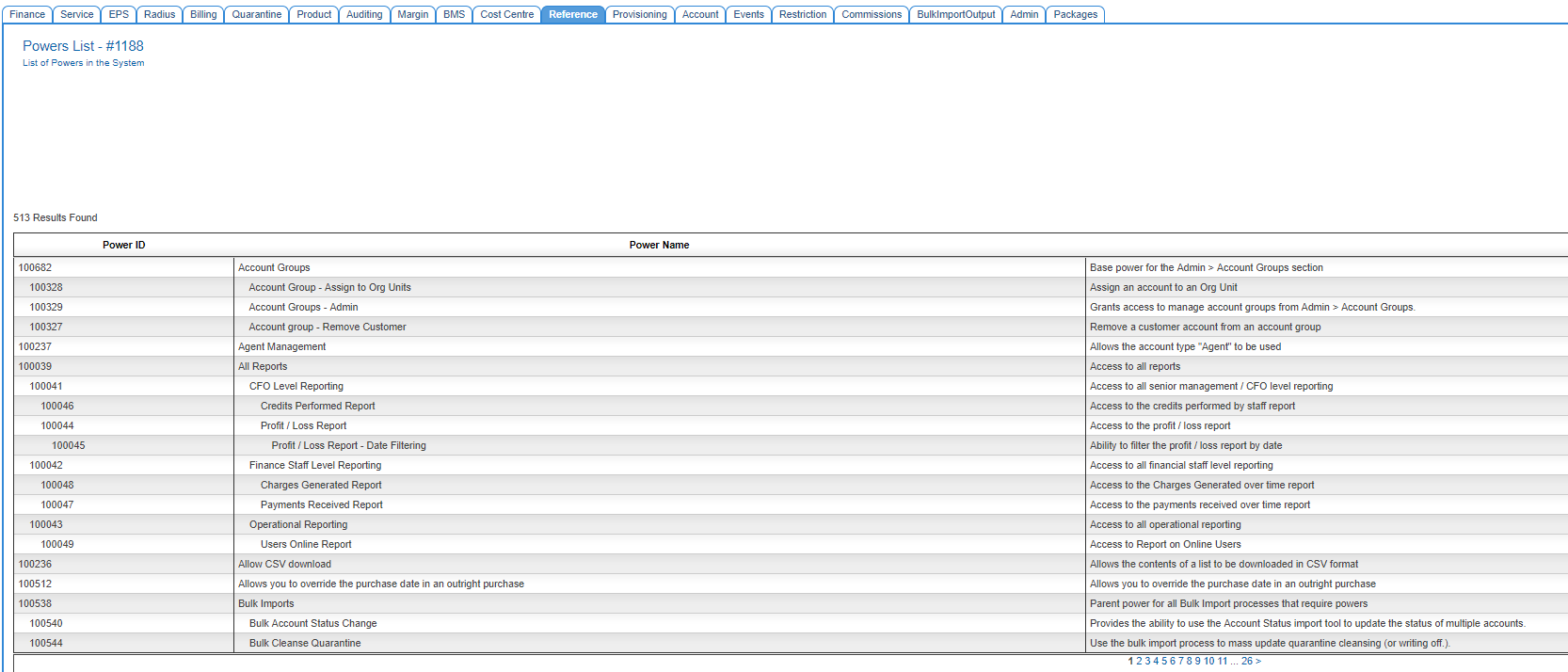Click the next page arrow in pagination
Image resolution: width=1568 pixels, height=672 pixels.
tap(1258, 661)
